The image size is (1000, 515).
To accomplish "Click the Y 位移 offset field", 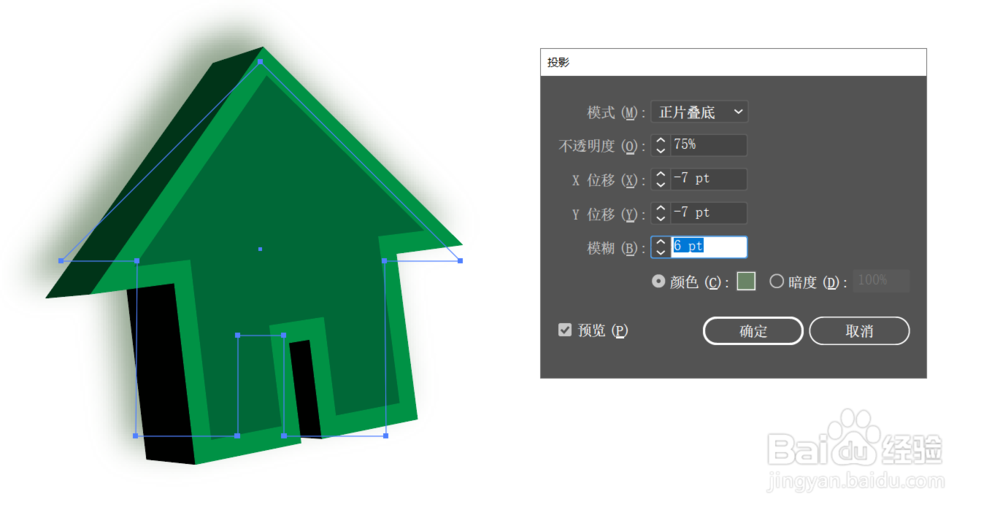I will point(708,213).
